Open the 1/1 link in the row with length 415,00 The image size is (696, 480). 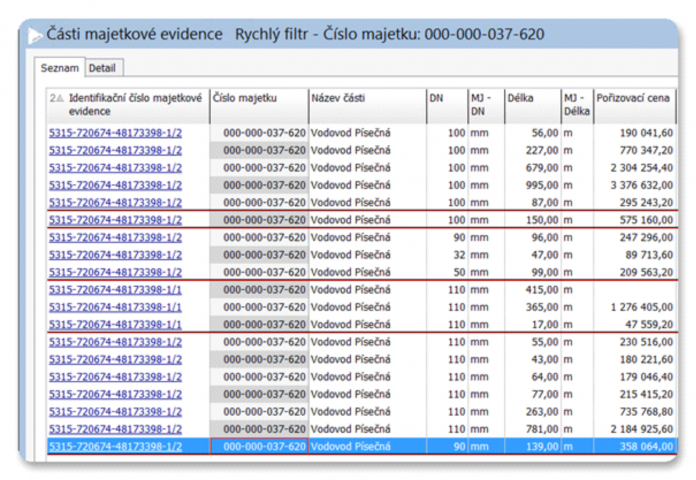[x=115, y=290]
